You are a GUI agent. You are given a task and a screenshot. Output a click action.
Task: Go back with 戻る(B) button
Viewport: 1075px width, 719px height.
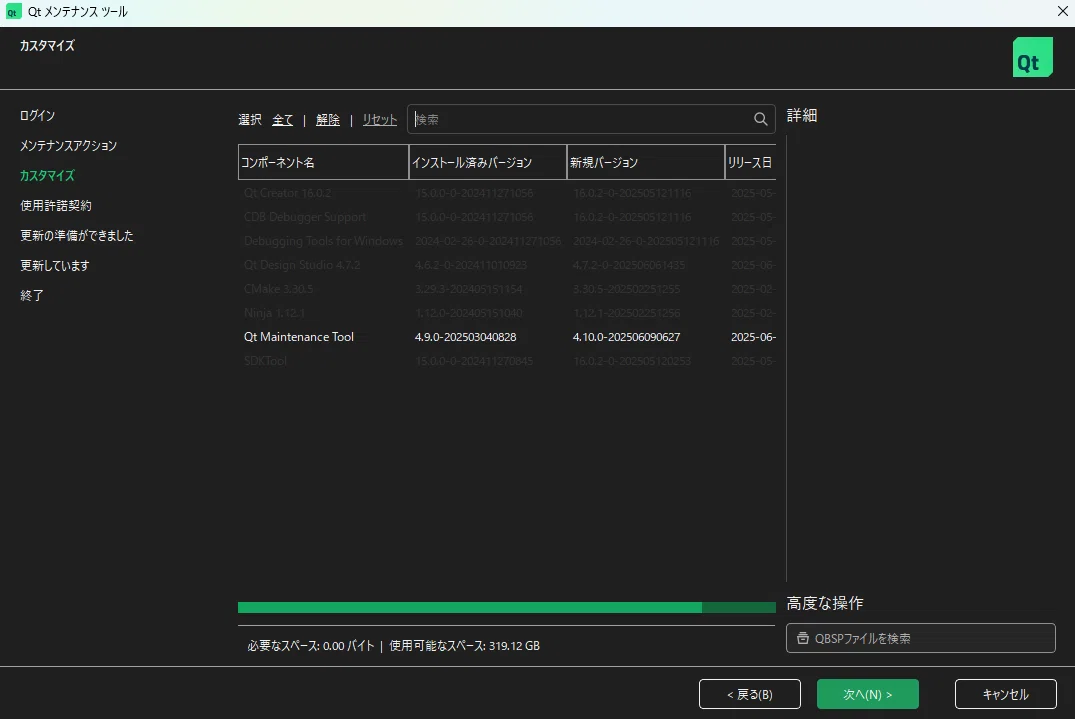(x=750, y=694)
